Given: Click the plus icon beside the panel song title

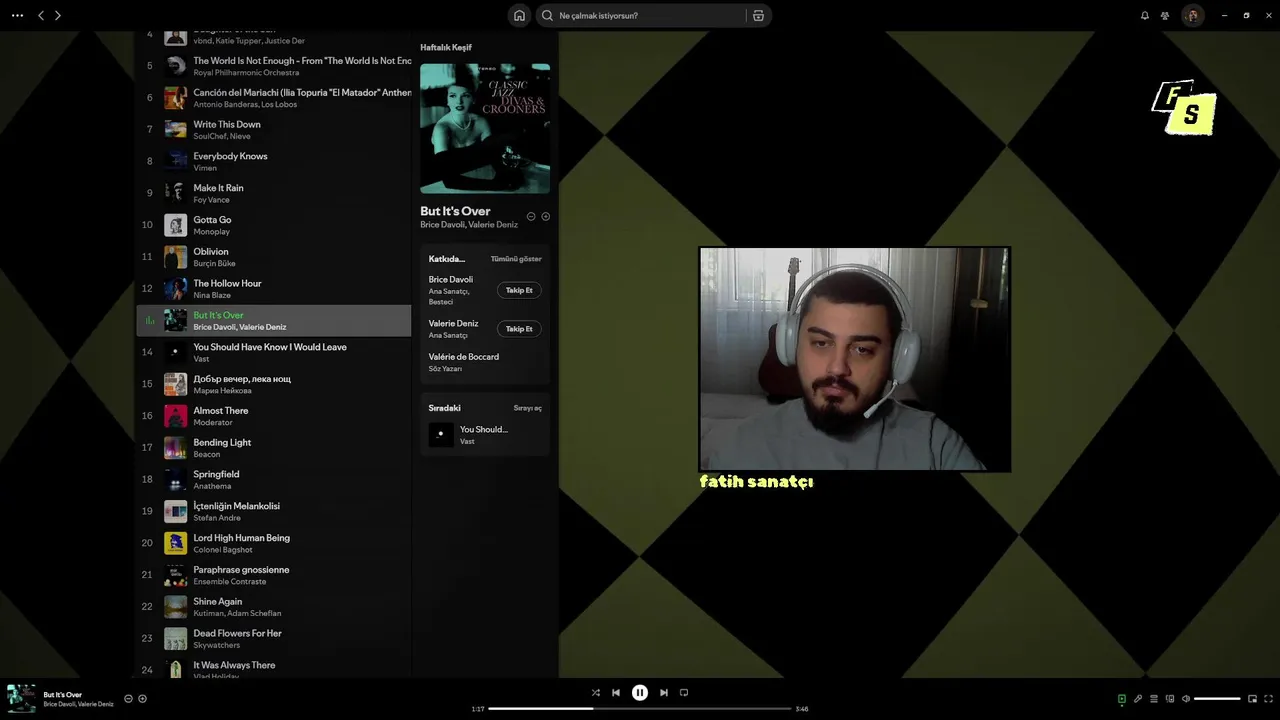Looking at the screenshot, I should [x=545, y=216].
